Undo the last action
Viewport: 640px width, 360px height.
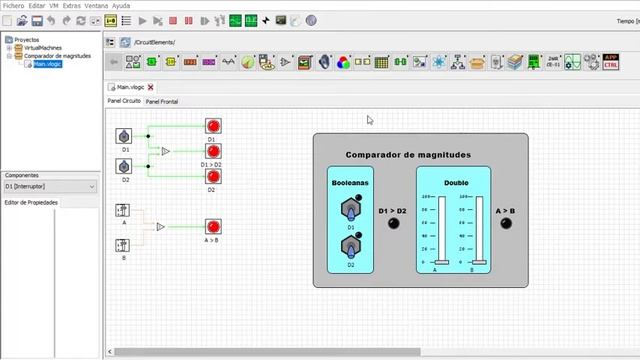(x=51, y=20)
